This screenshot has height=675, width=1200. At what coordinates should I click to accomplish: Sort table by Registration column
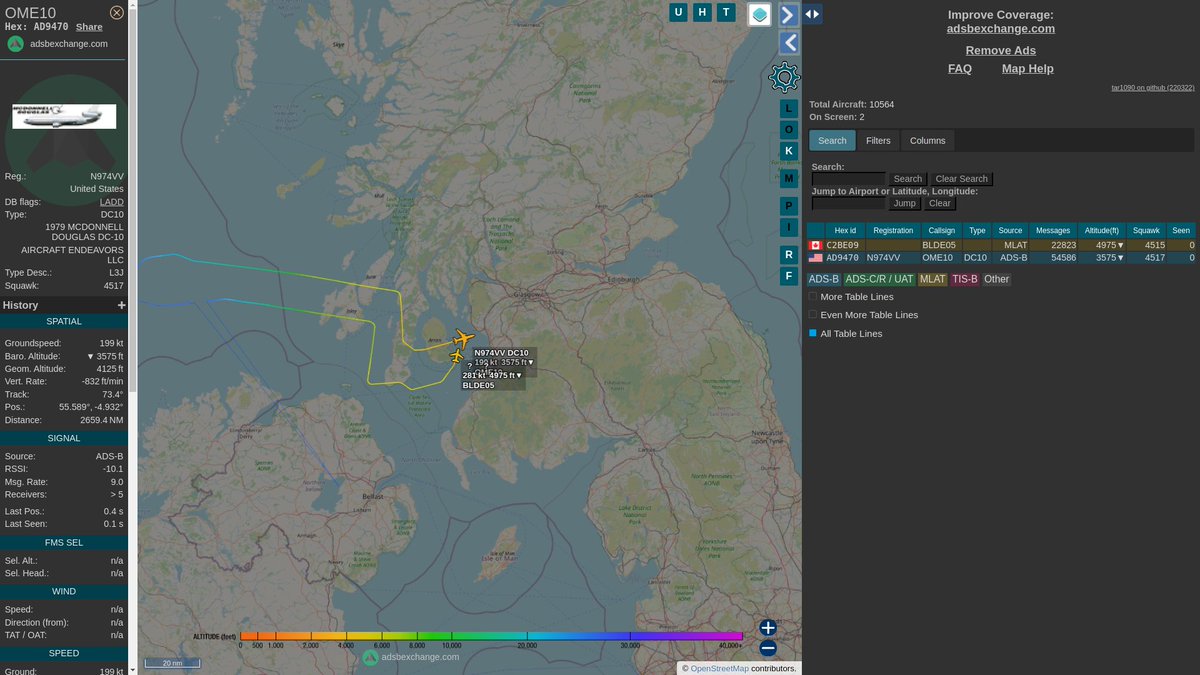[x=892, y=230]
